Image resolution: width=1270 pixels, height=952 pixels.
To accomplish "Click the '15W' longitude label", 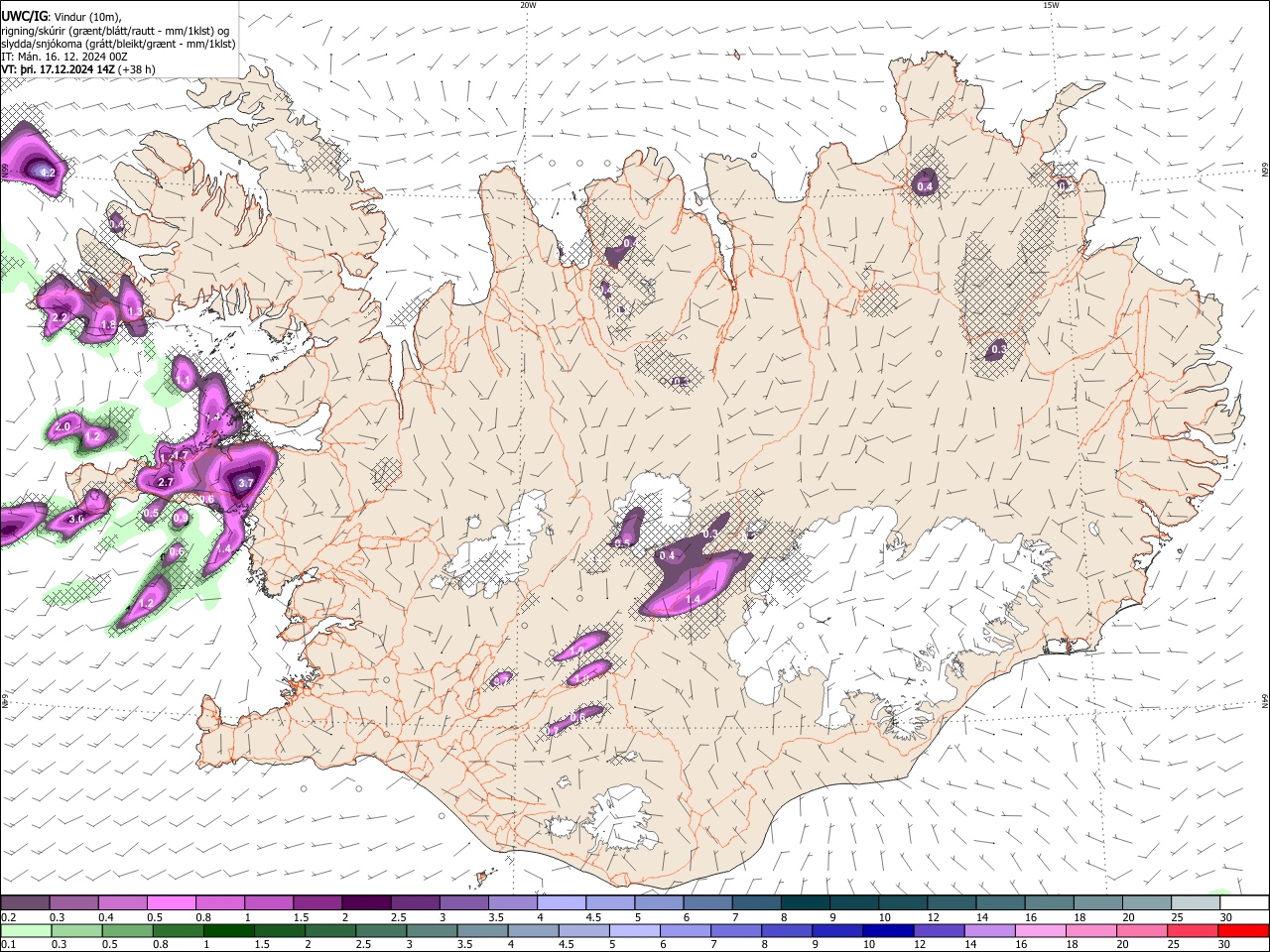I will [1051, 5].
